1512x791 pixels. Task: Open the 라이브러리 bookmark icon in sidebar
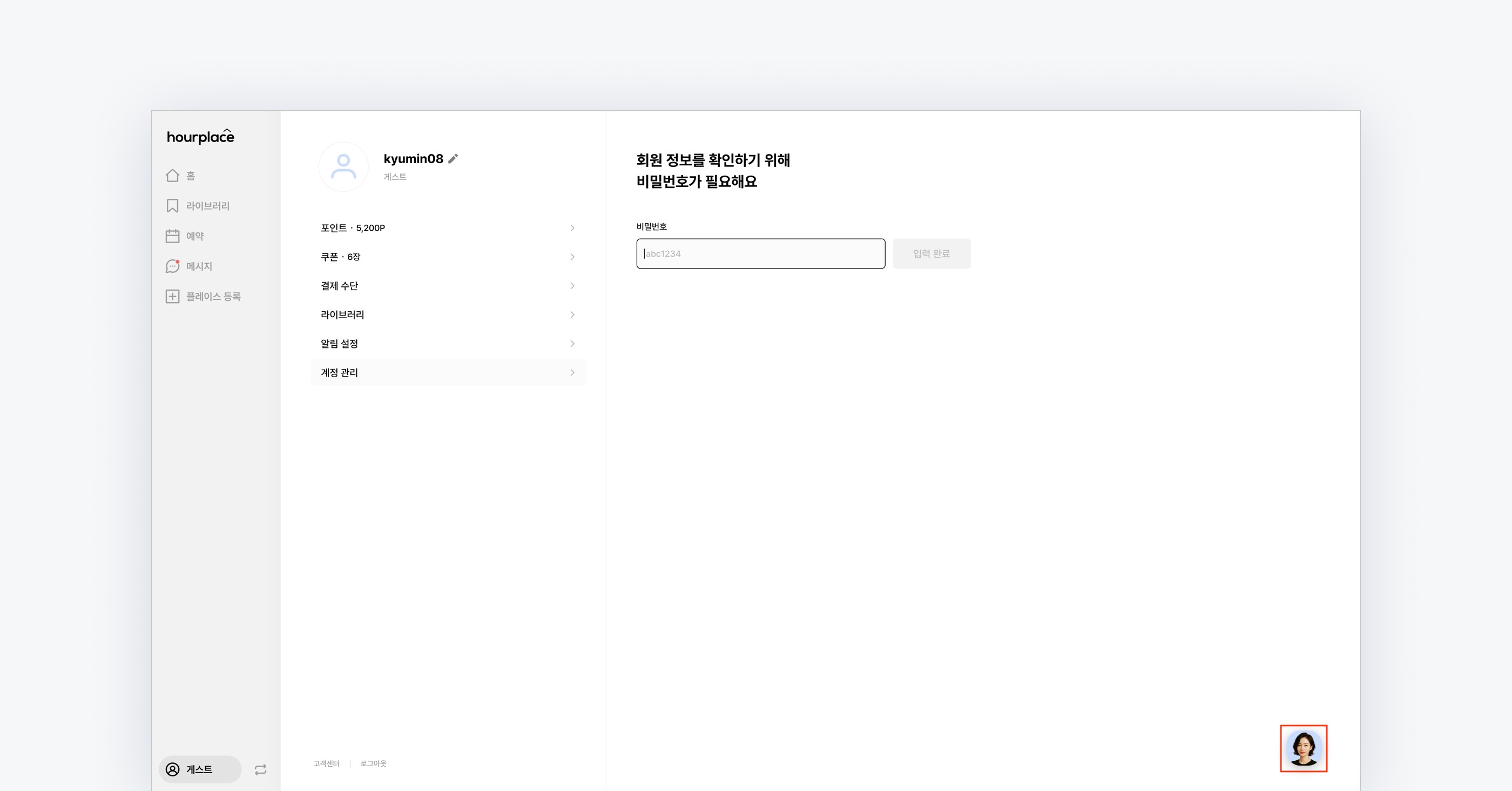pos(173,205)
